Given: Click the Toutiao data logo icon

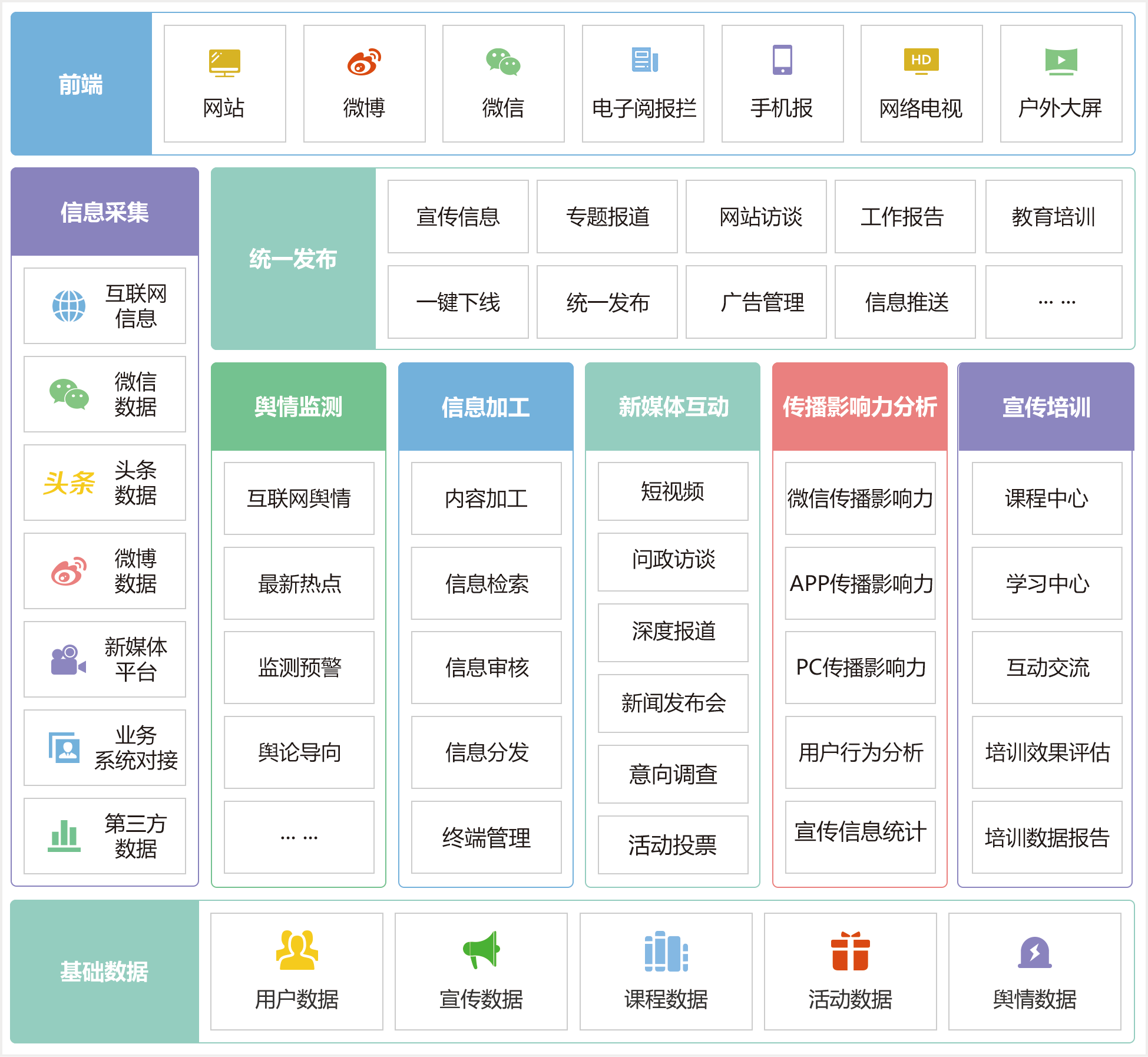Looking at the screenshot, I should click(x=69, y=483).
